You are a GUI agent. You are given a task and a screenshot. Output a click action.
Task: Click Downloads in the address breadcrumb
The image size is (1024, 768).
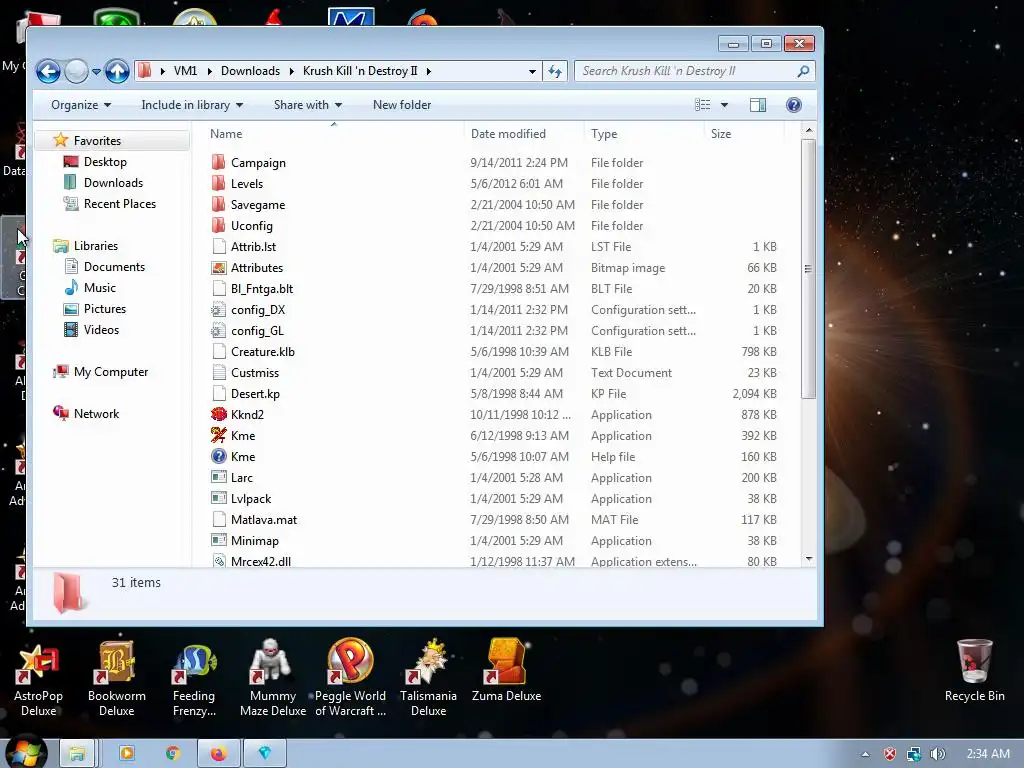pos(250,71)
